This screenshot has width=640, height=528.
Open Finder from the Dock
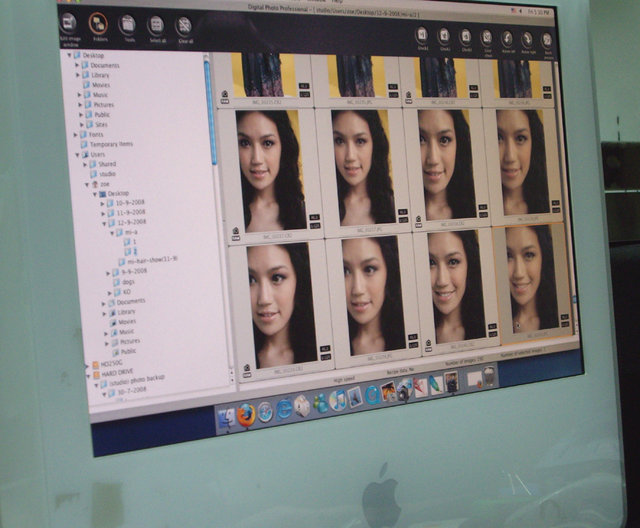click(x=227, y=417)
